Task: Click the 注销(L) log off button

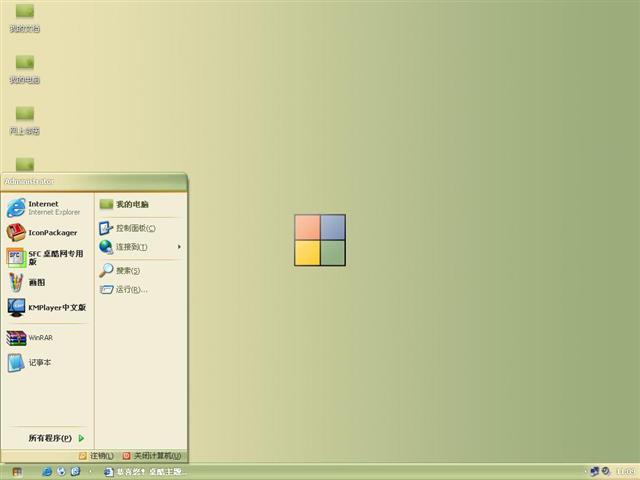Action: (96, 456)
